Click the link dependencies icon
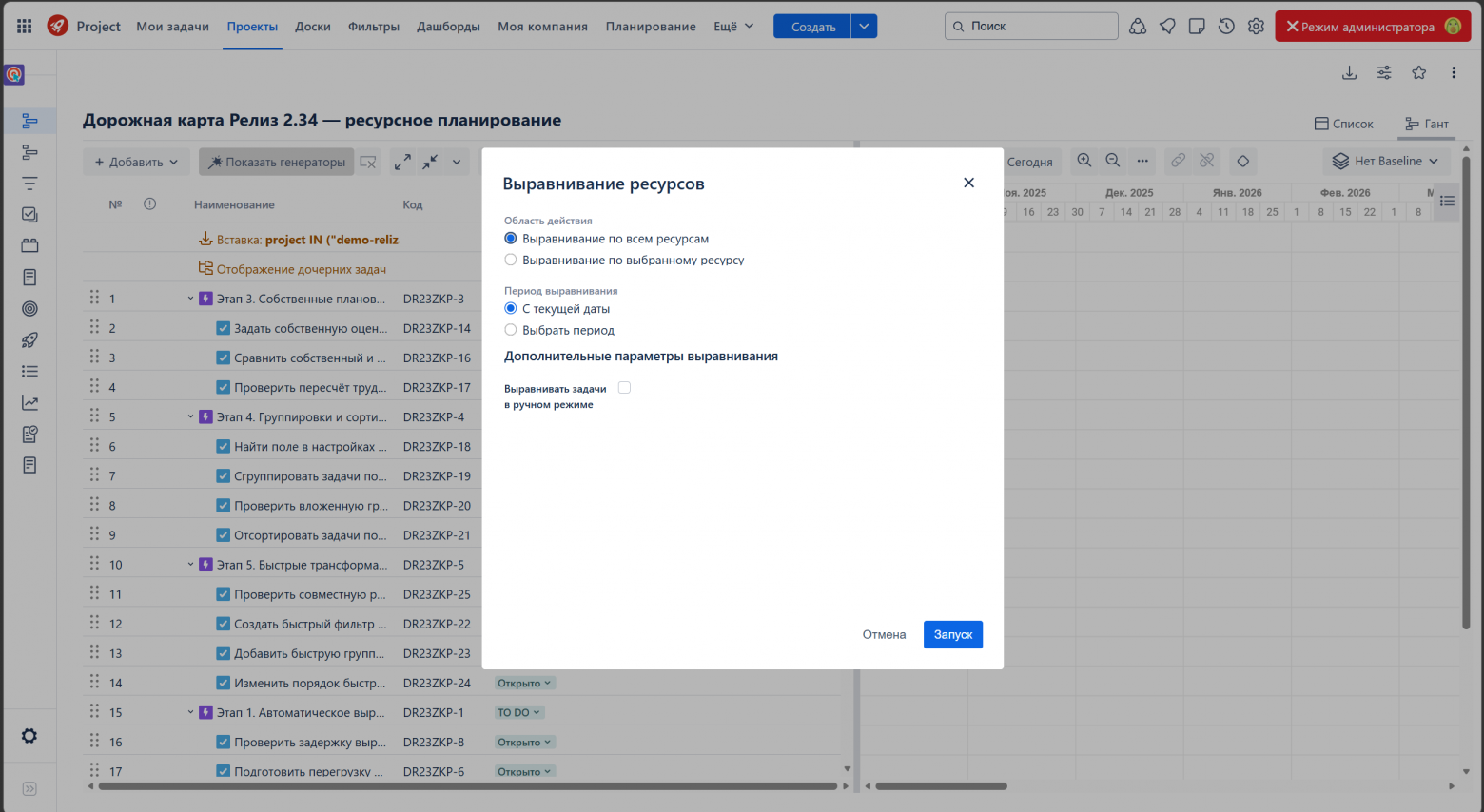The image size is (1484, 812). tap(1178, 161)
